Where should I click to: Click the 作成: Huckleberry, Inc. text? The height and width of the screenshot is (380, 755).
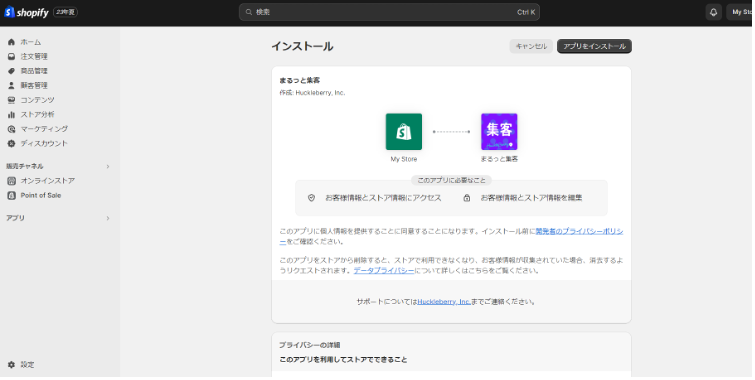click(x=312, y=92)
